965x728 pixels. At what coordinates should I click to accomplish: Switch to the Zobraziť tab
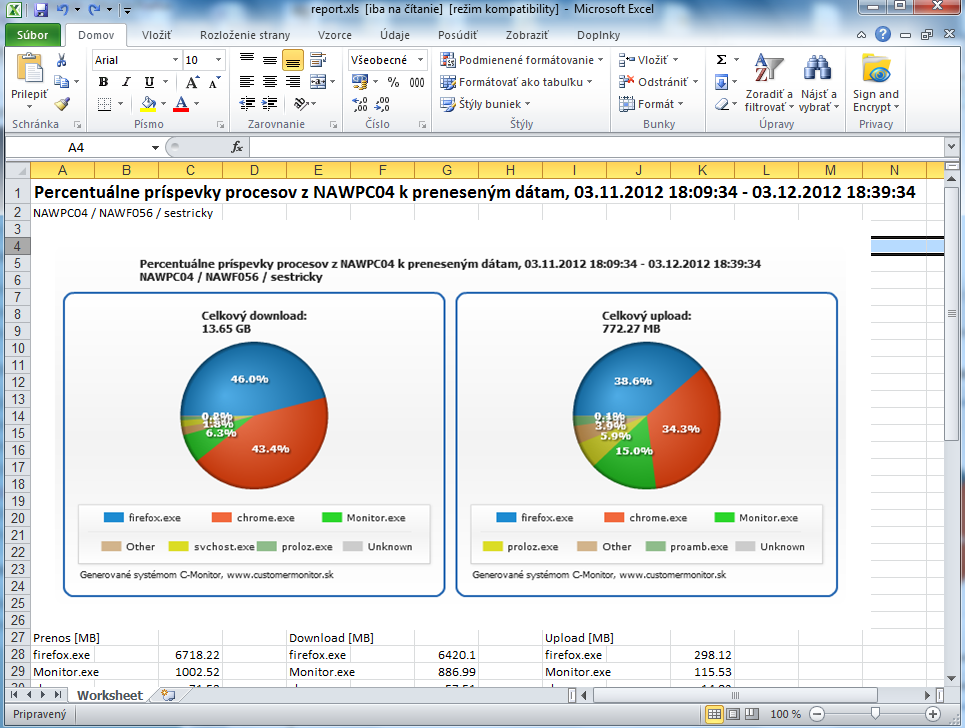(x=527, y=35)
